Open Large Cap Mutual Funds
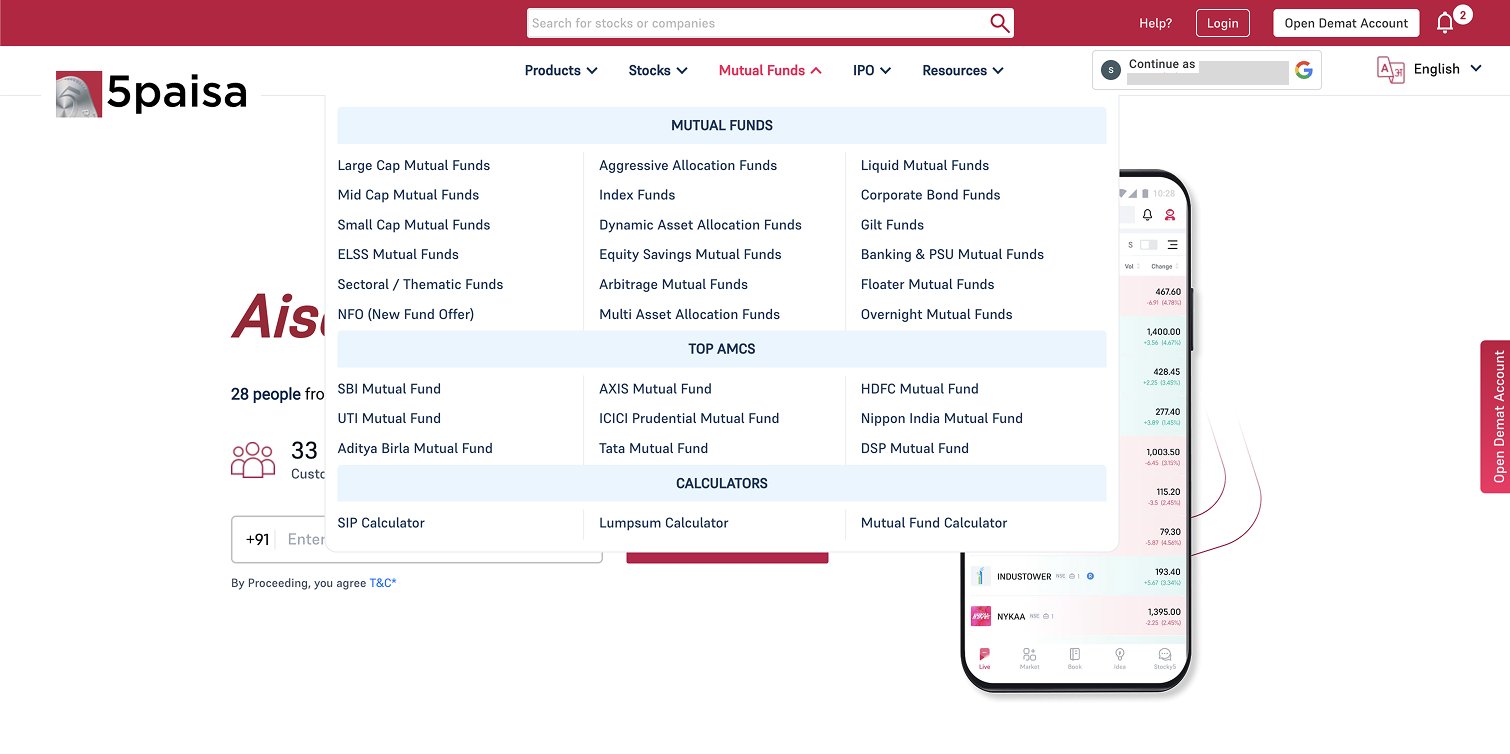The image size is (1510, 754). pyautogui.click(x=414, y=165)
